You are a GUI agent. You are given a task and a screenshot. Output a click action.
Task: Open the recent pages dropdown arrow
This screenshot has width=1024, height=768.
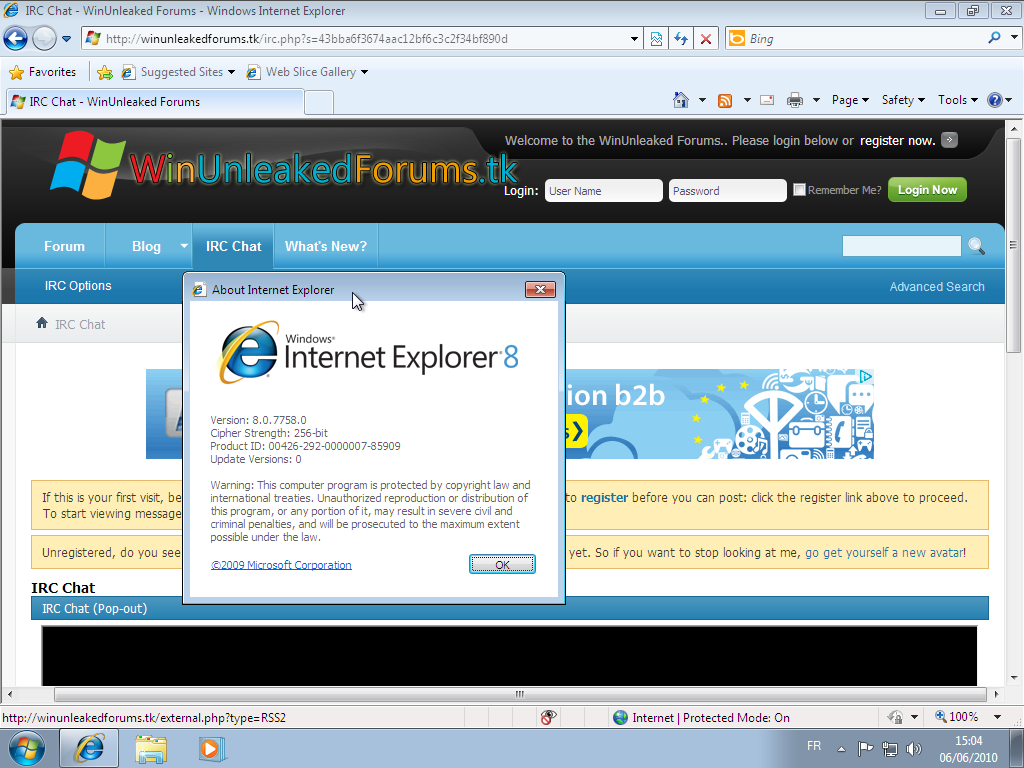point(67,39)
